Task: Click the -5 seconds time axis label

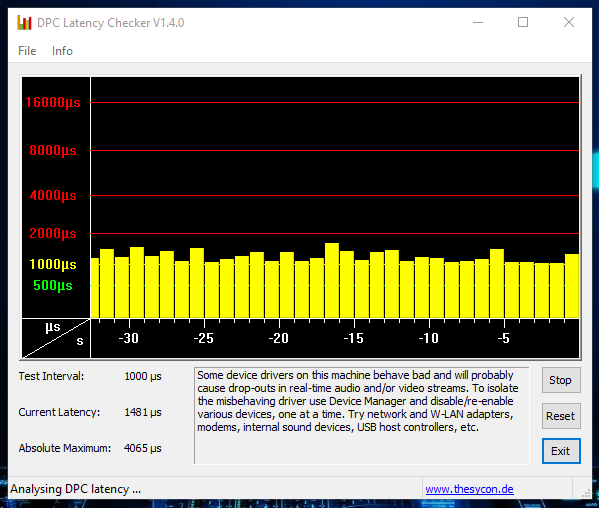Action: pyautogui.click(x=503, y=339)
